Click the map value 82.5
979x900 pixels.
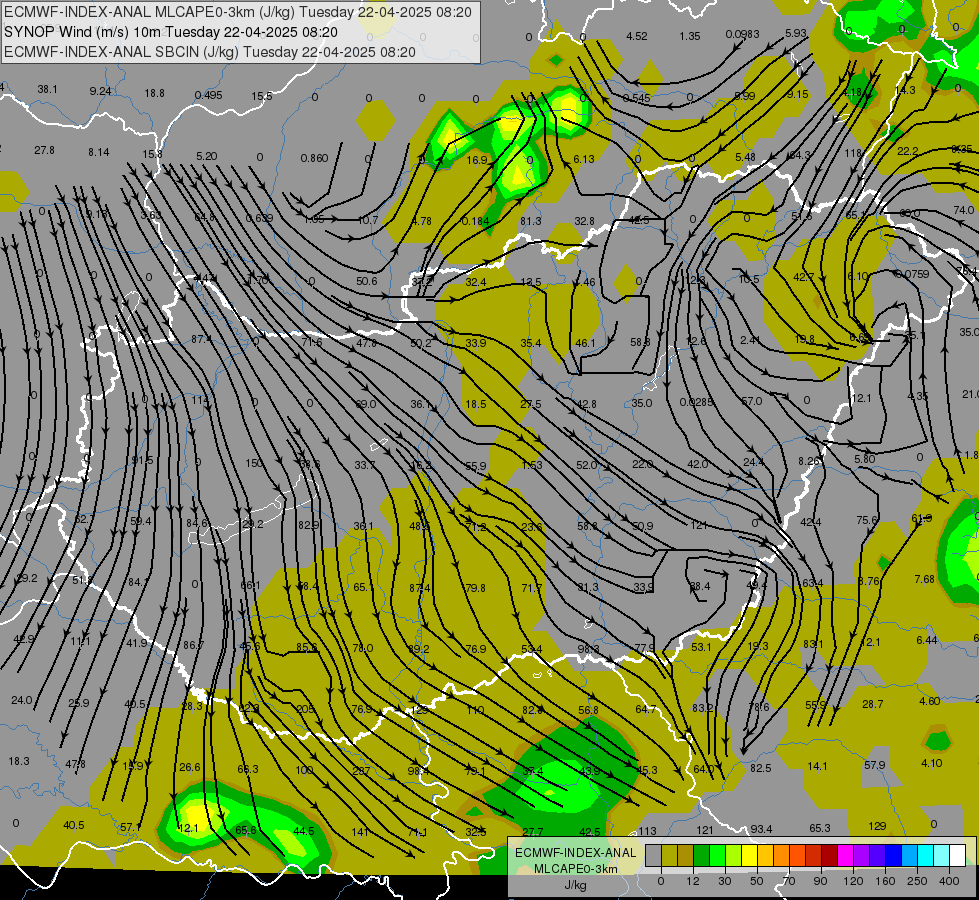point(761,768)
